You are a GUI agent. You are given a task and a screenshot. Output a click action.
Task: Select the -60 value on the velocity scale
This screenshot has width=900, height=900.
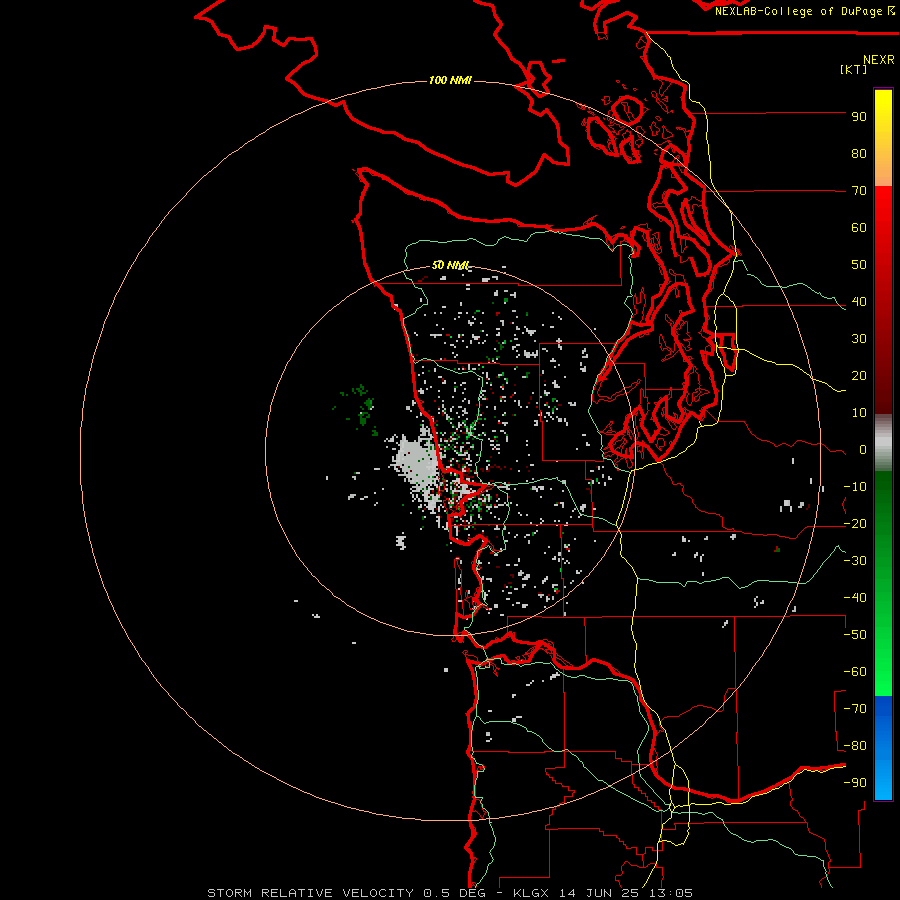click(x=855, y=672)
